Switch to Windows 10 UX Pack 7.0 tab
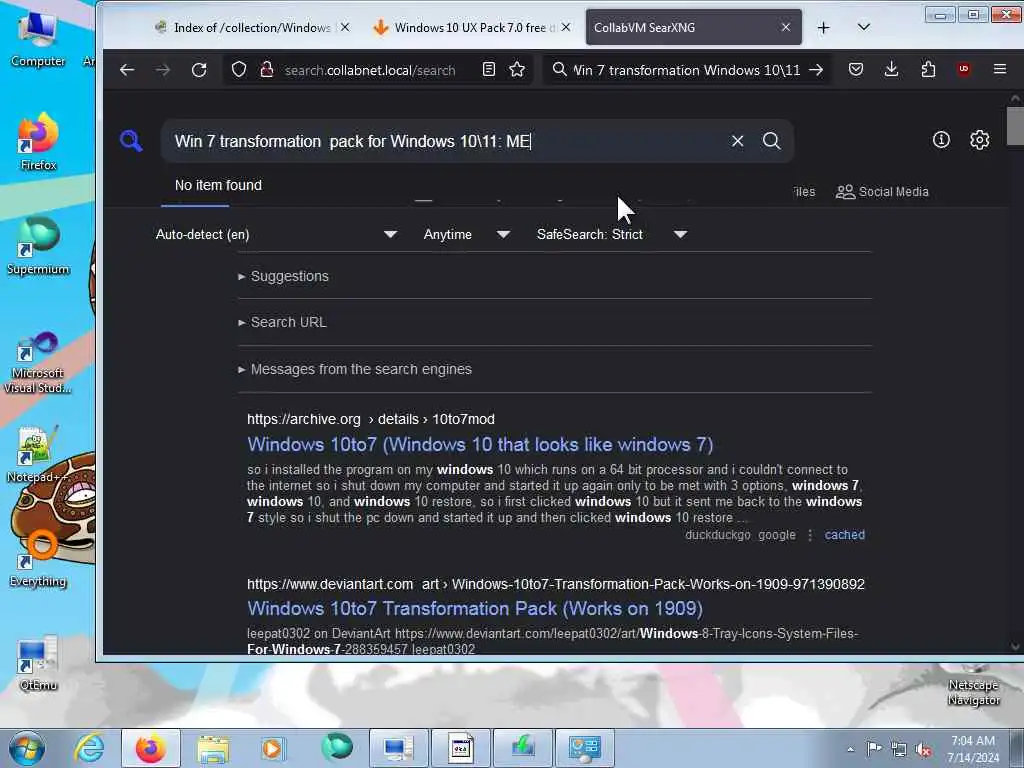Screen dimensions: 1024x768 (470, 27)
